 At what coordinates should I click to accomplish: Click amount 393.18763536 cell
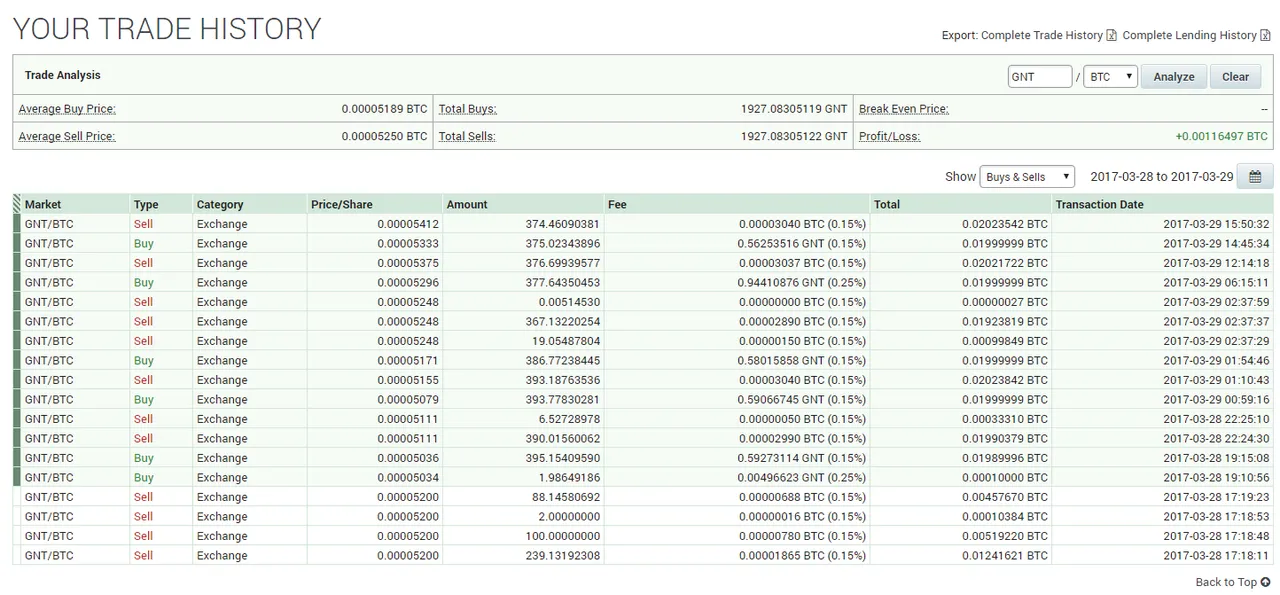pos(563,380)
